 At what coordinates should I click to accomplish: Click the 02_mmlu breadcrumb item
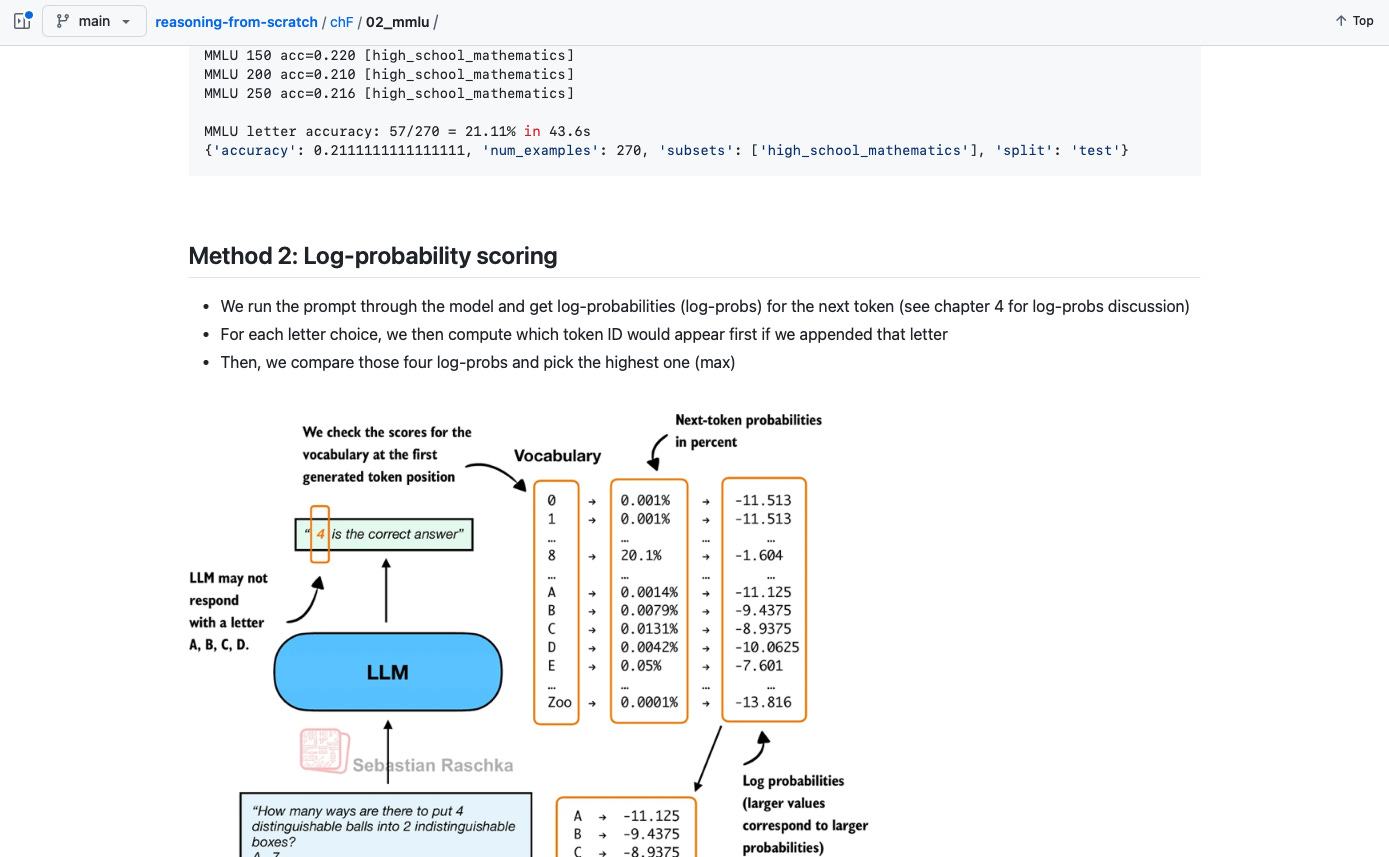pyautogui.click(x=398, y=21)
